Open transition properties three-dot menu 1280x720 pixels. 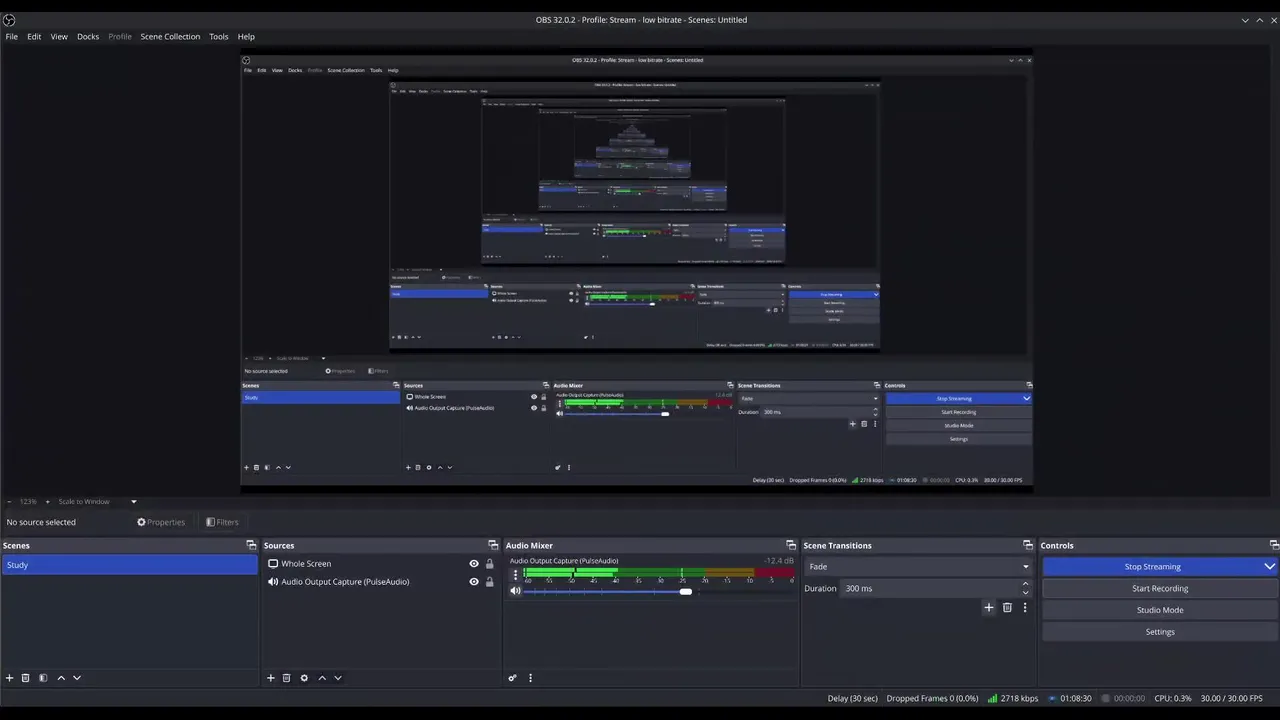pyautogui.click(x=1024, y=607)
